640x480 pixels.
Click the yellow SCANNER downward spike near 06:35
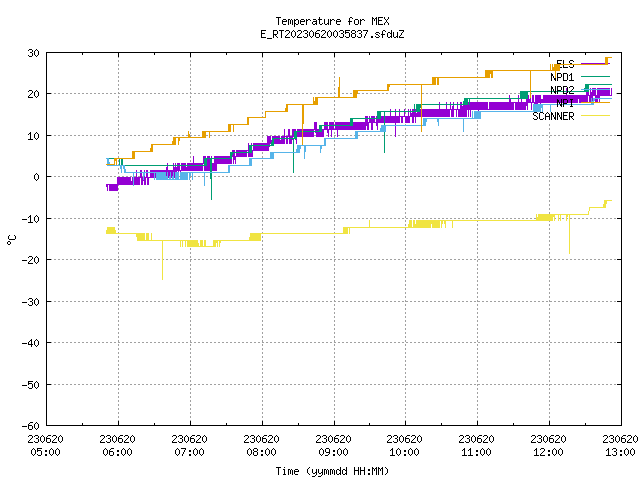pos(162,260)
